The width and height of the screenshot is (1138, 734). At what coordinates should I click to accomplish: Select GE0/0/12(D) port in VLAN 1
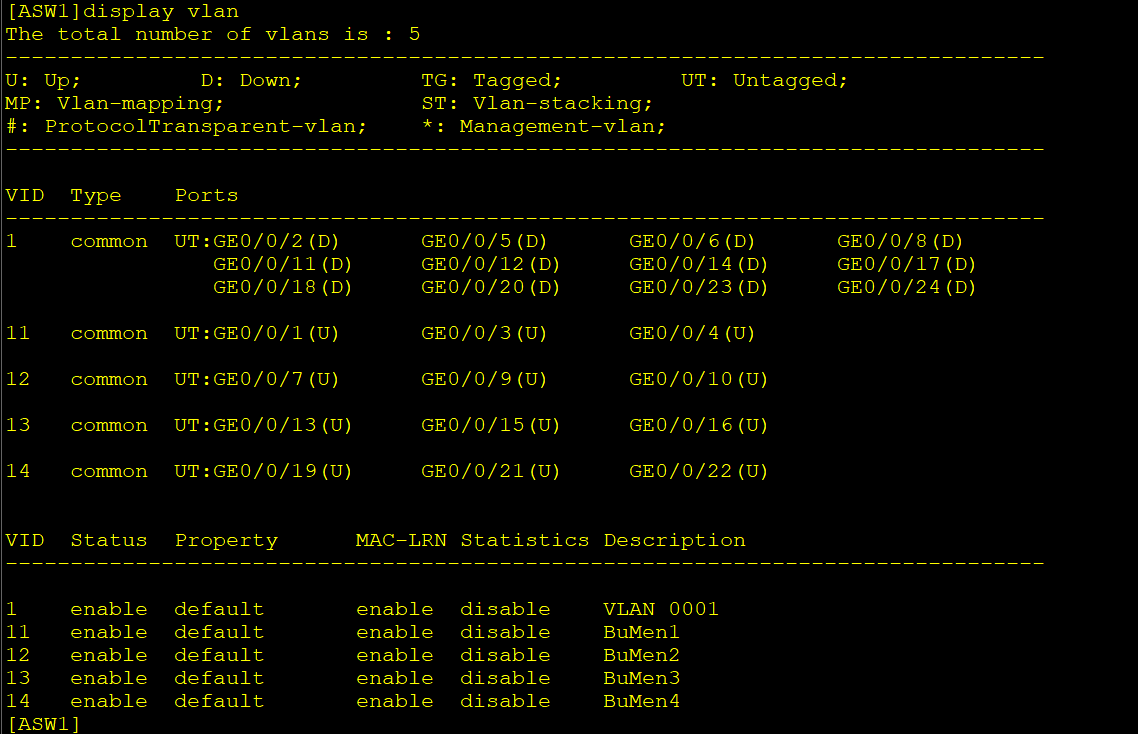pyautogui.click(x=491, y=264)
